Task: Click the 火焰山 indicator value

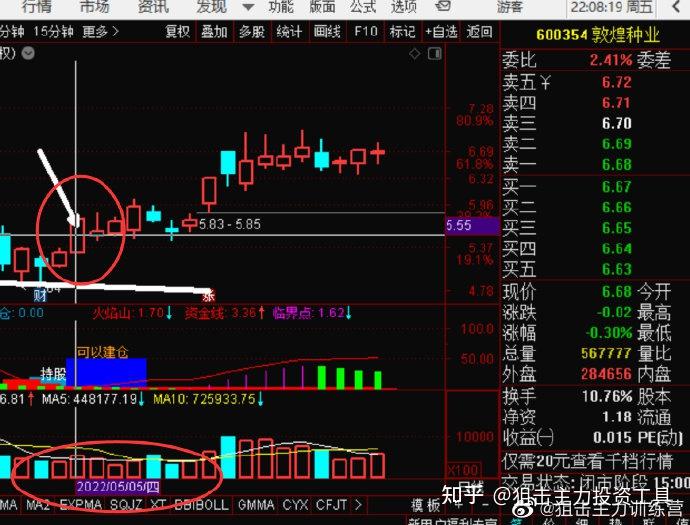Action: 132,313
